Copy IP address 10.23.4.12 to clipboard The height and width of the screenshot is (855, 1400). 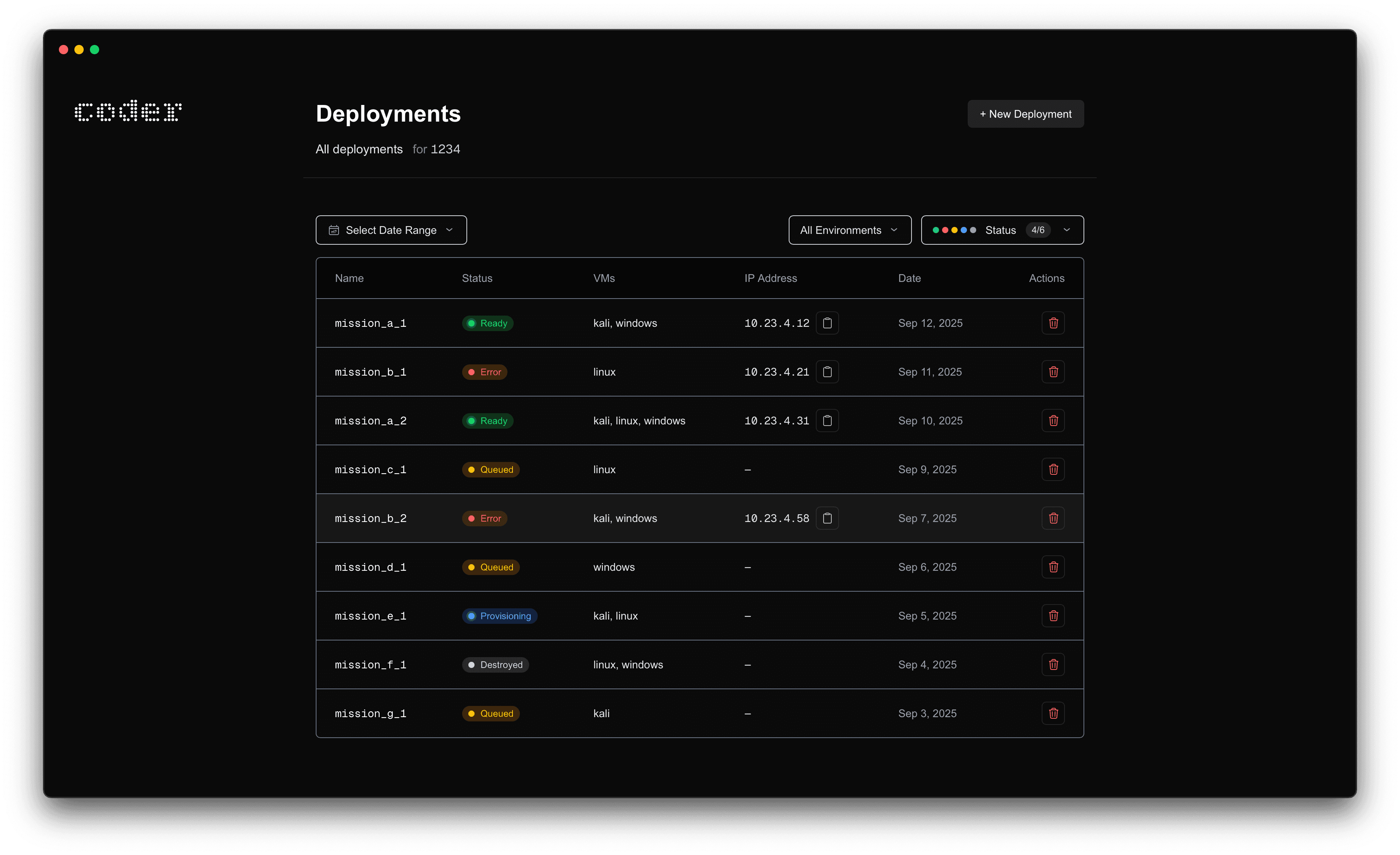(x=827, y=323)
